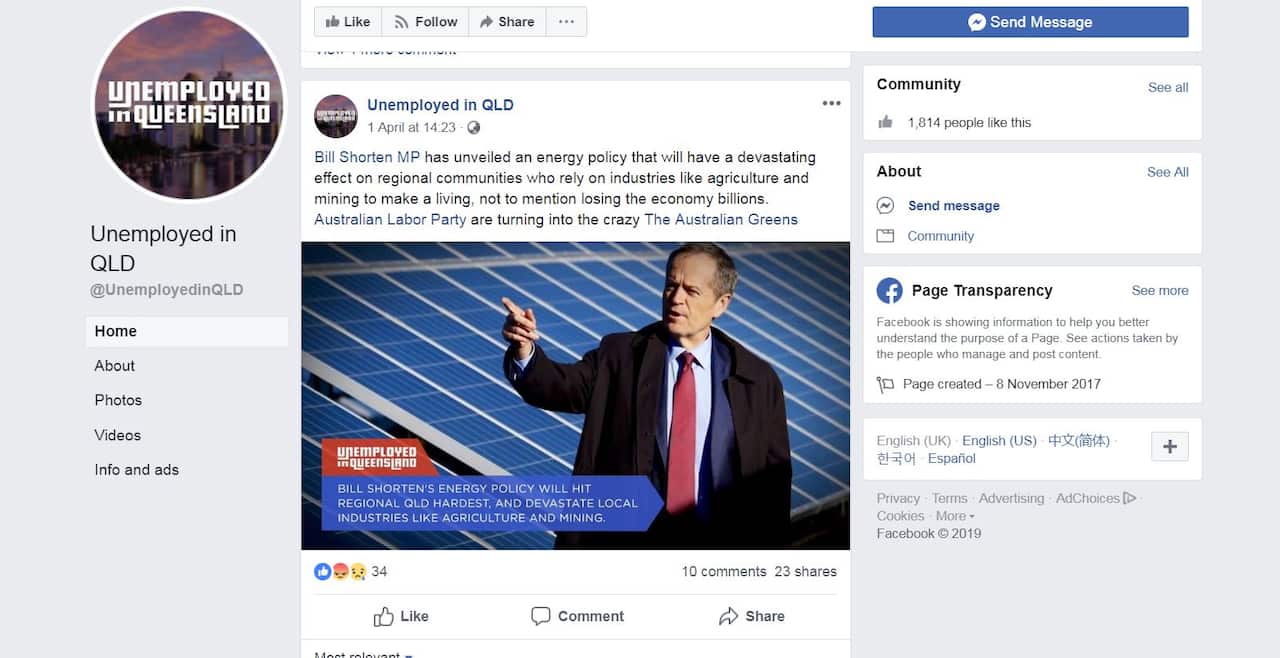Click the Messenger icon next to Send message in About
This screenshot has height=658, width=1280.
pyautogui.click(x=884, y=205)
